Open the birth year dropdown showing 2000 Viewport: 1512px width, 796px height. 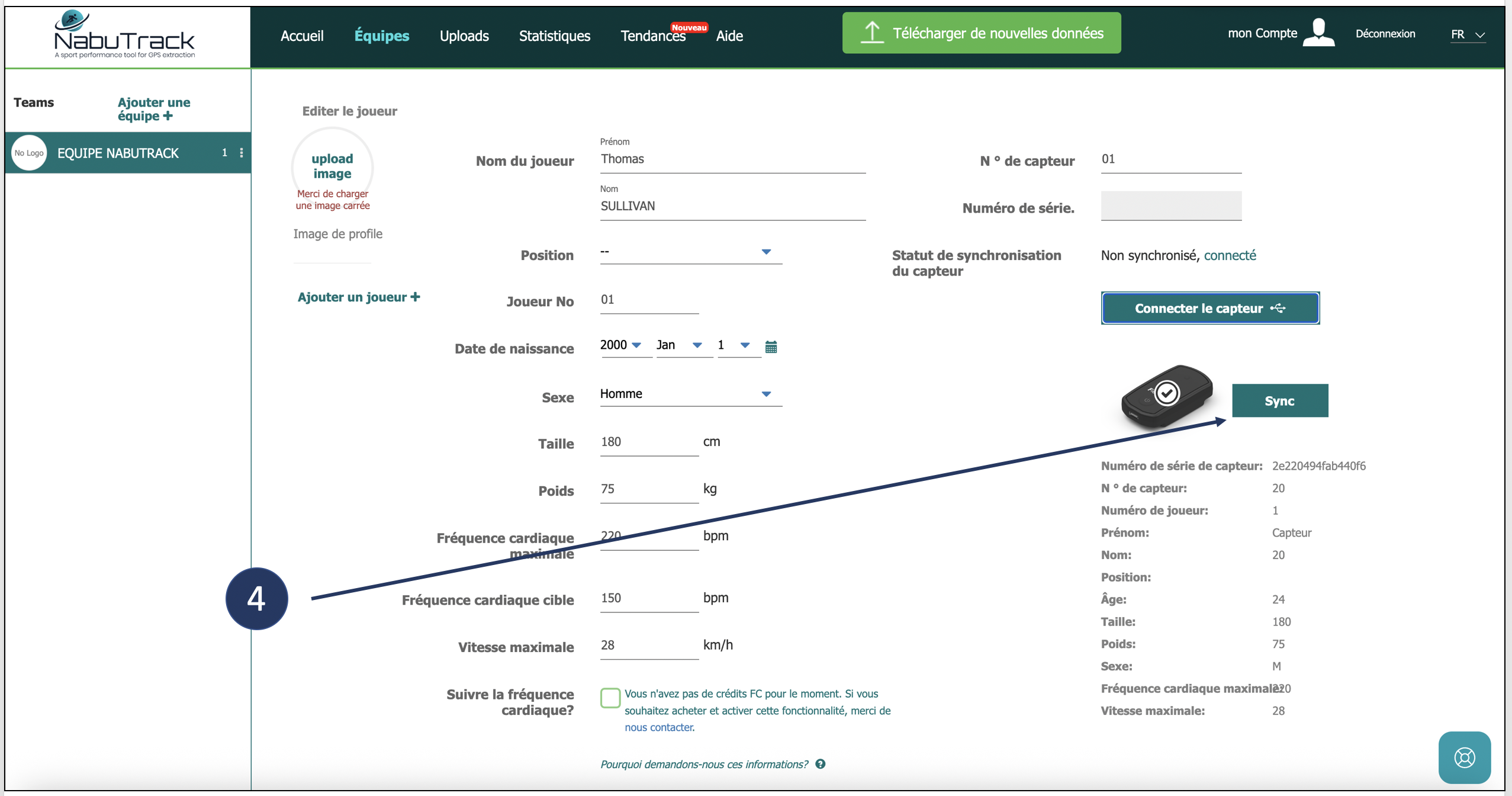pos(622,345)
